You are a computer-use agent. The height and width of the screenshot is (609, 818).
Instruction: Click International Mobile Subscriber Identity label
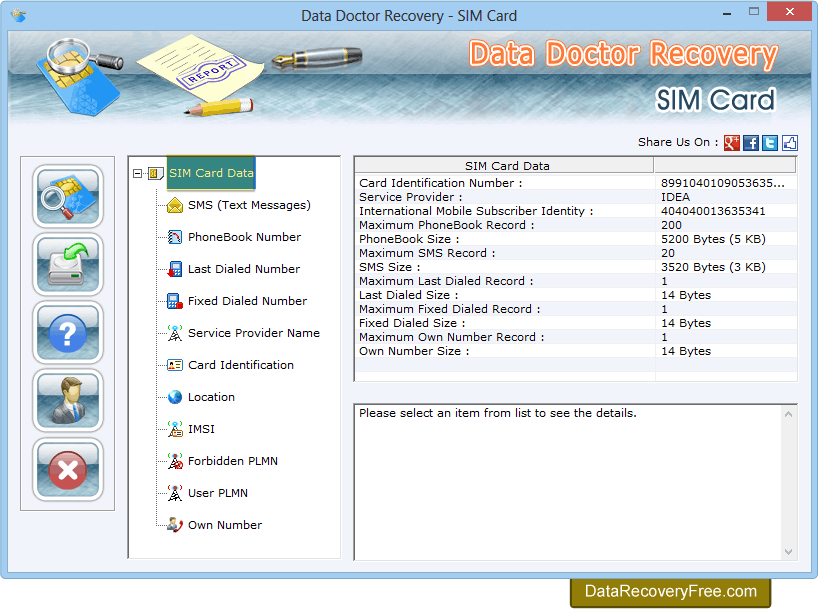pyautogui.click(x=476, y=211)
